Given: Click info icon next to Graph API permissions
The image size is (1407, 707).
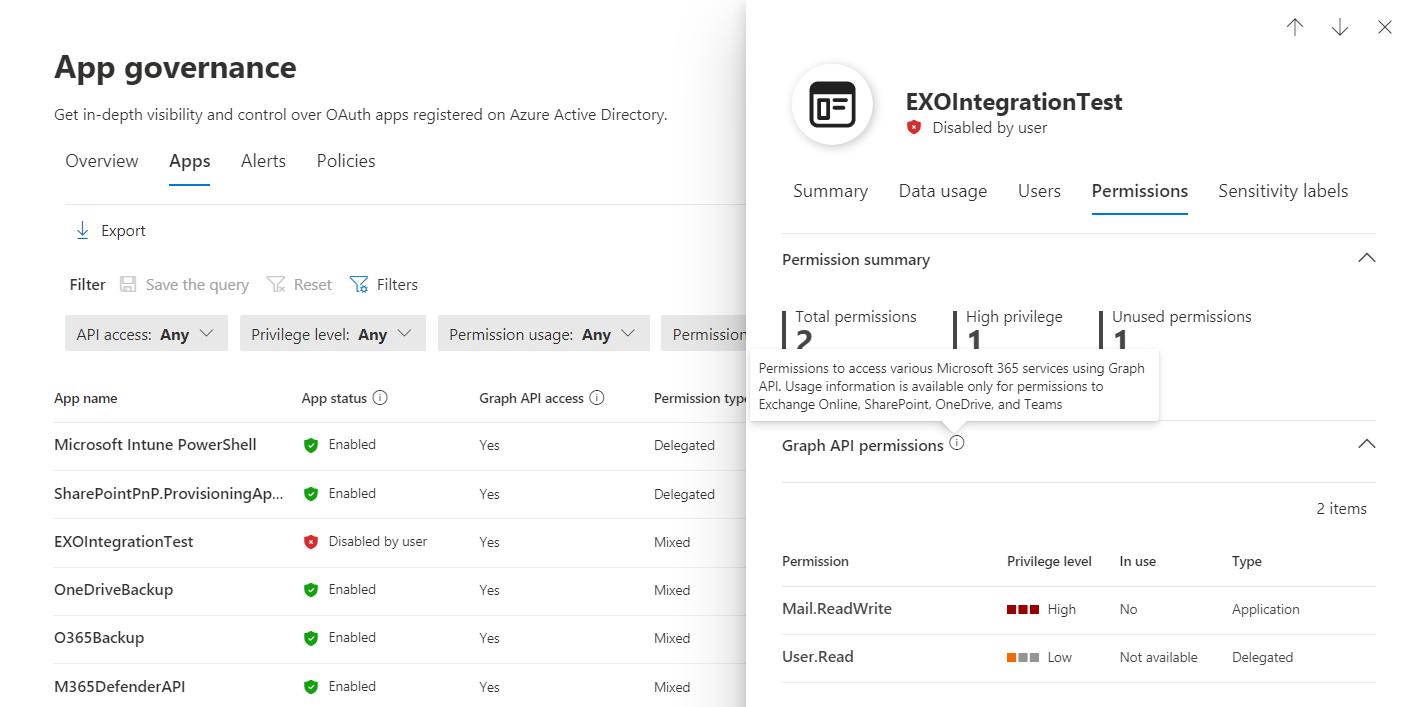Looking at the screenshot, I should coord(957,443).
